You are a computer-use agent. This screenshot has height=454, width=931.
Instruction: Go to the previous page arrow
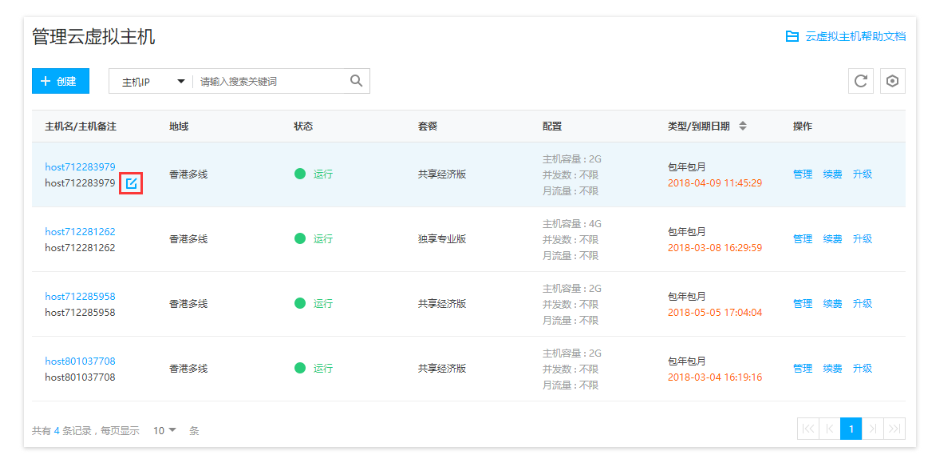tap(829, 429)
